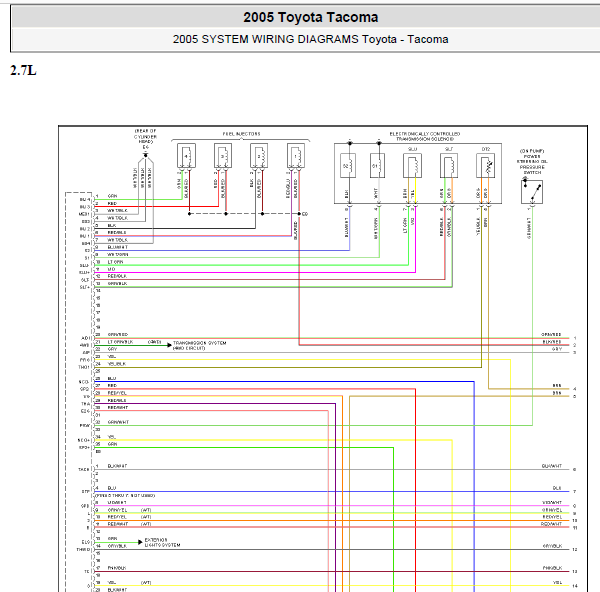Viewport: 600px width, 592px height.
Task: Click right-edge "GRN/YEL" label at line 9
Action: [552, 510]
